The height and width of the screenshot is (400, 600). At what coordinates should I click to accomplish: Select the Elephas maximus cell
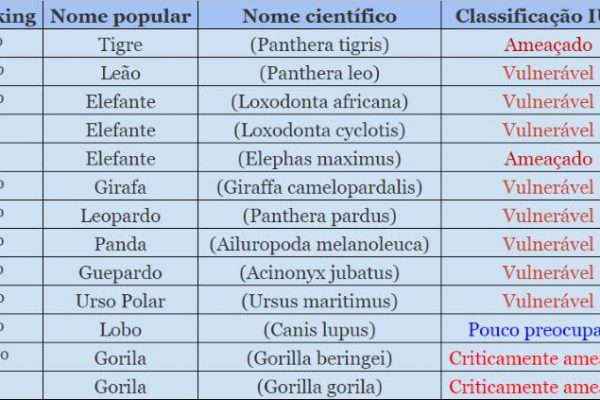pos(319,159)
